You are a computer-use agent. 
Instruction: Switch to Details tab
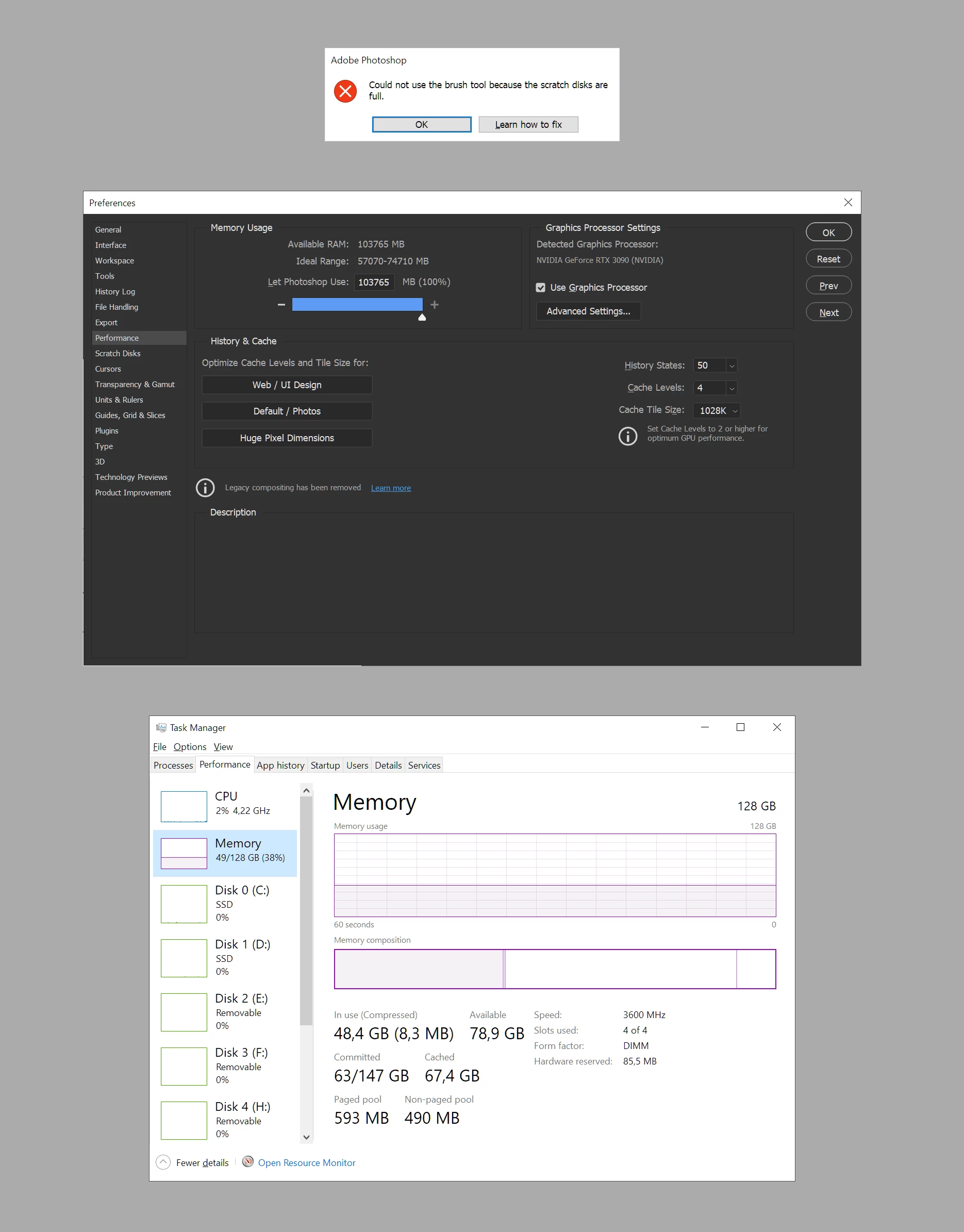(x=388, y=765)
